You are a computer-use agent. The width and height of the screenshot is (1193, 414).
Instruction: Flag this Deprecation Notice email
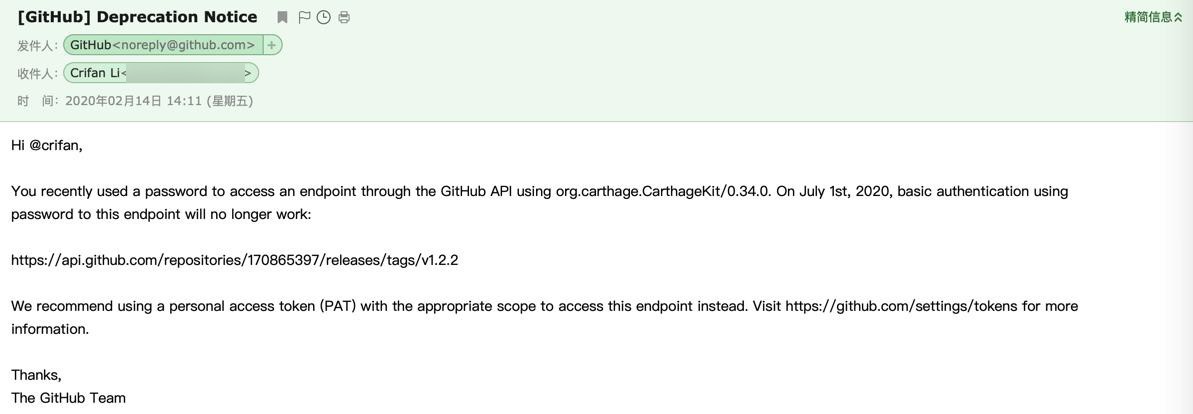[304, 17]
